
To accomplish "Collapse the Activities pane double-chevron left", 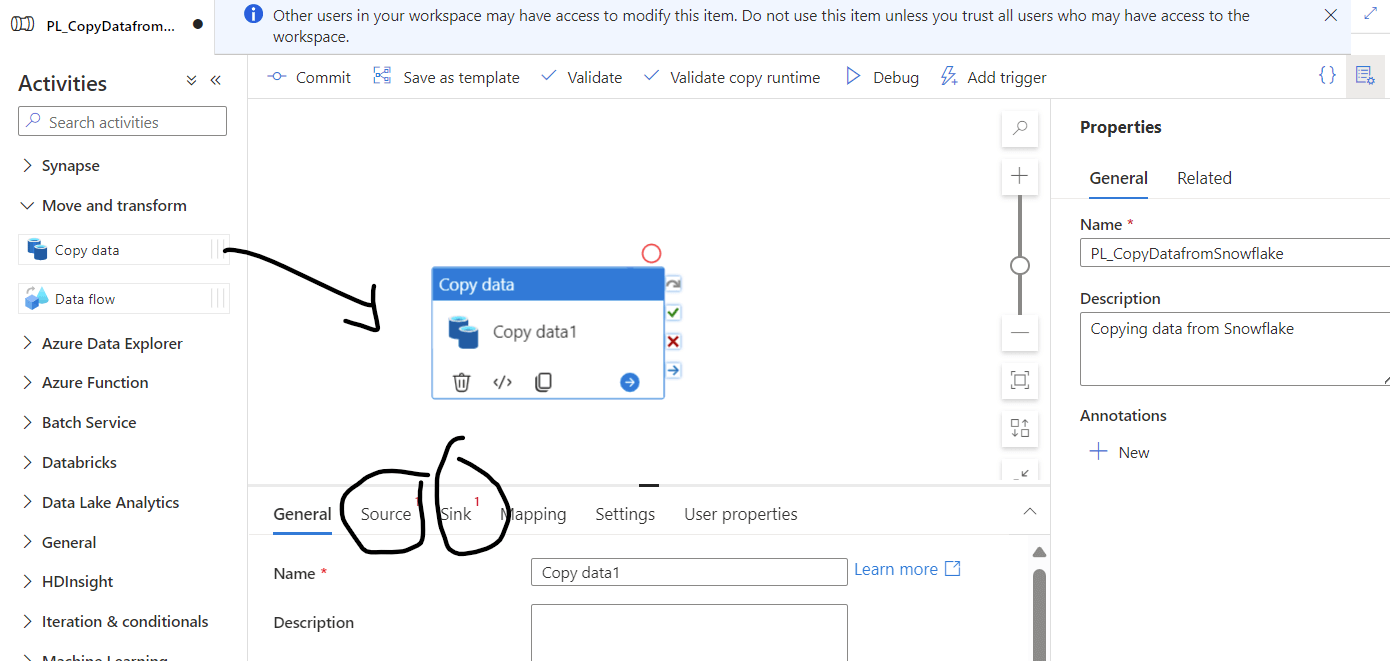I will click(x=215, y=81).
